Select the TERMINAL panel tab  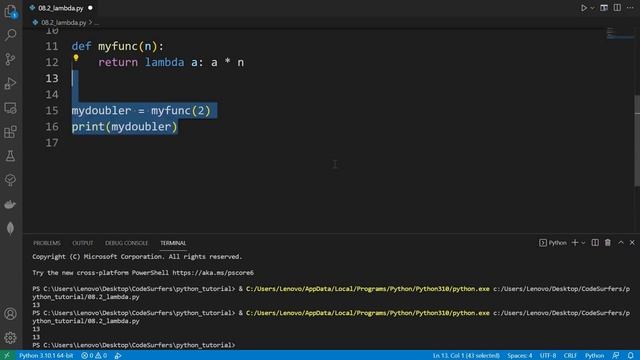coord(173,243)
